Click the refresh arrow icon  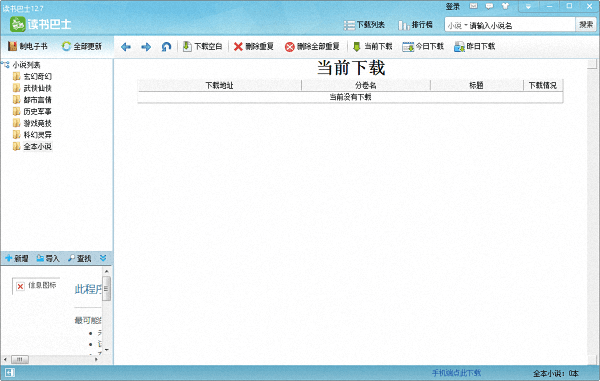(166, 47)
